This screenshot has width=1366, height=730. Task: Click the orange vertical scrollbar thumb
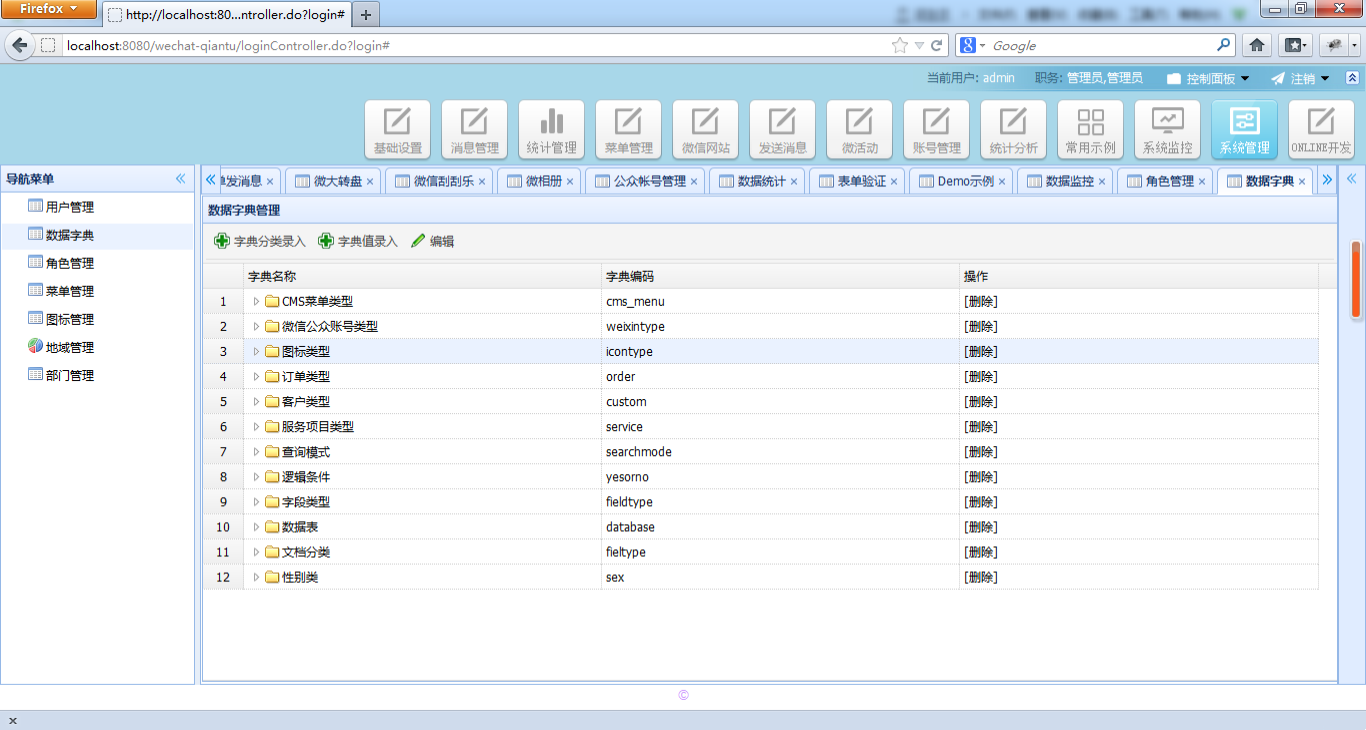tap(1356, 279)
